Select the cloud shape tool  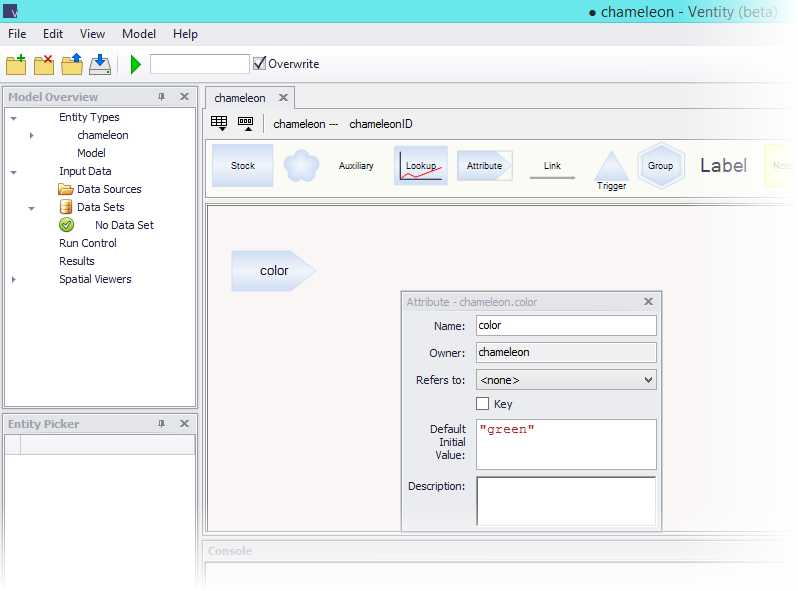(301, 165)
